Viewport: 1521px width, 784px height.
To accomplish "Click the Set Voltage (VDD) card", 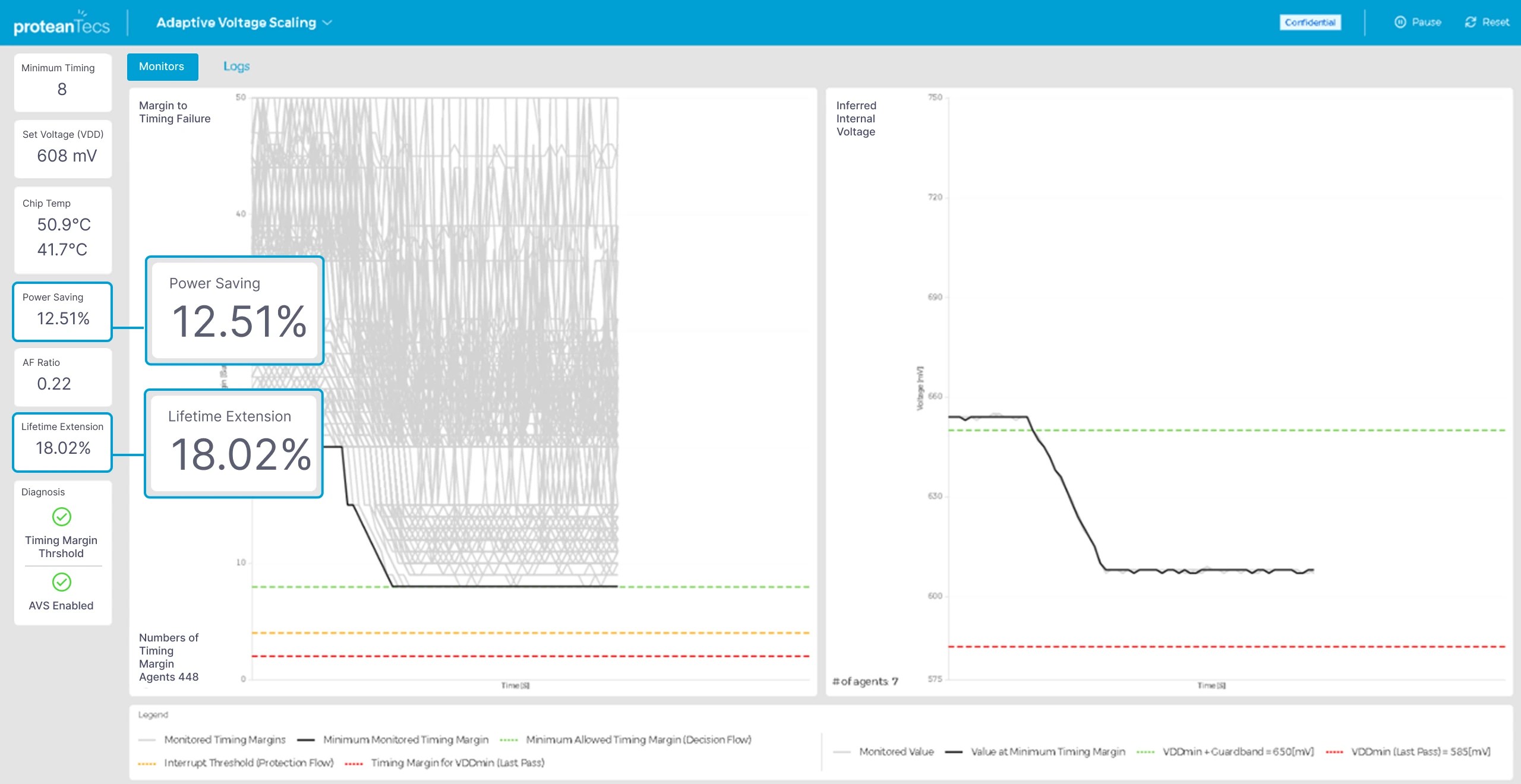I will click(63, 148).
